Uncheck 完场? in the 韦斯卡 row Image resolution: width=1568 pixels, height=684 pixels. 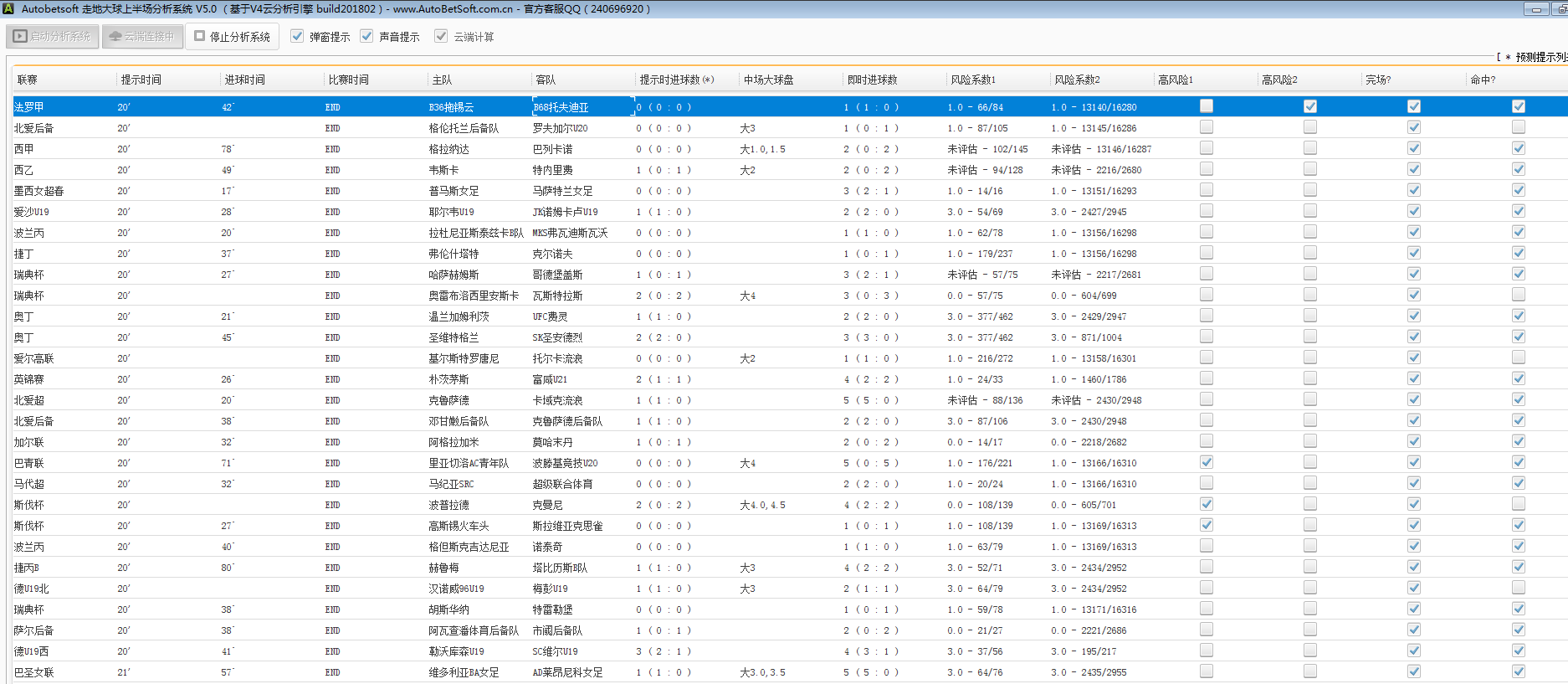(x=1413, y=169)
